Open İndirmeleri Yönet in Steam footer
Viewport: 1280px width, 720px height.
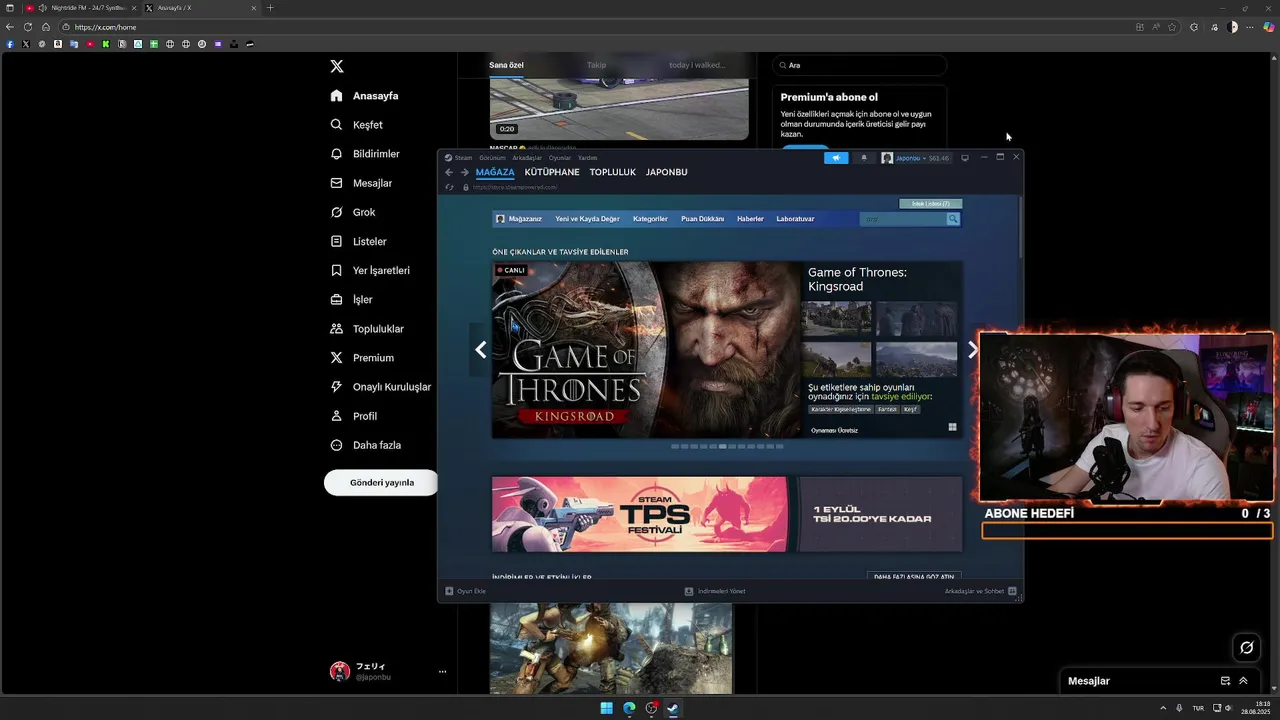(715, 591)
